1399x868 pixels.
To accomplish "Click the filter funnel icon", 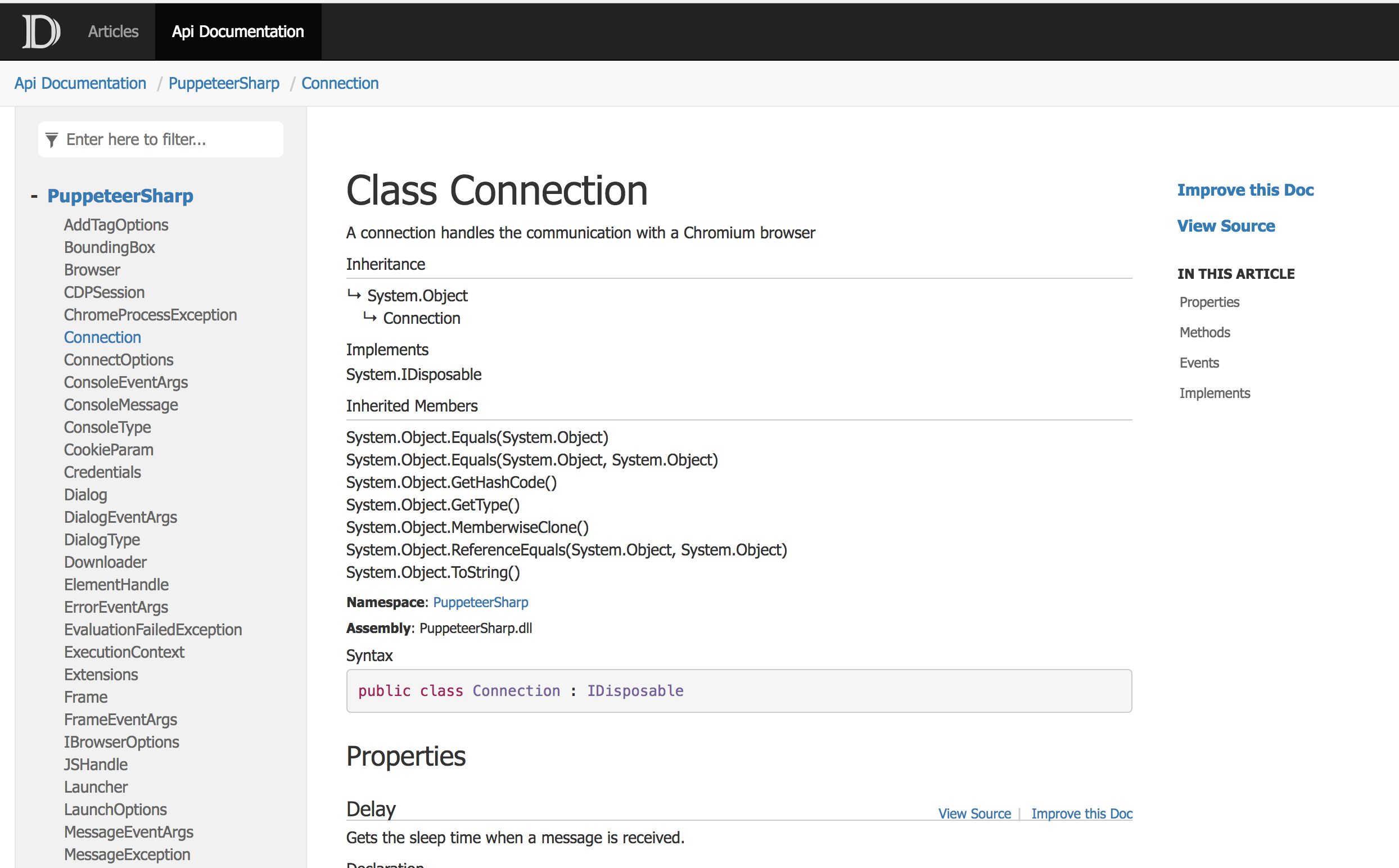I will [x=52, y=139].
